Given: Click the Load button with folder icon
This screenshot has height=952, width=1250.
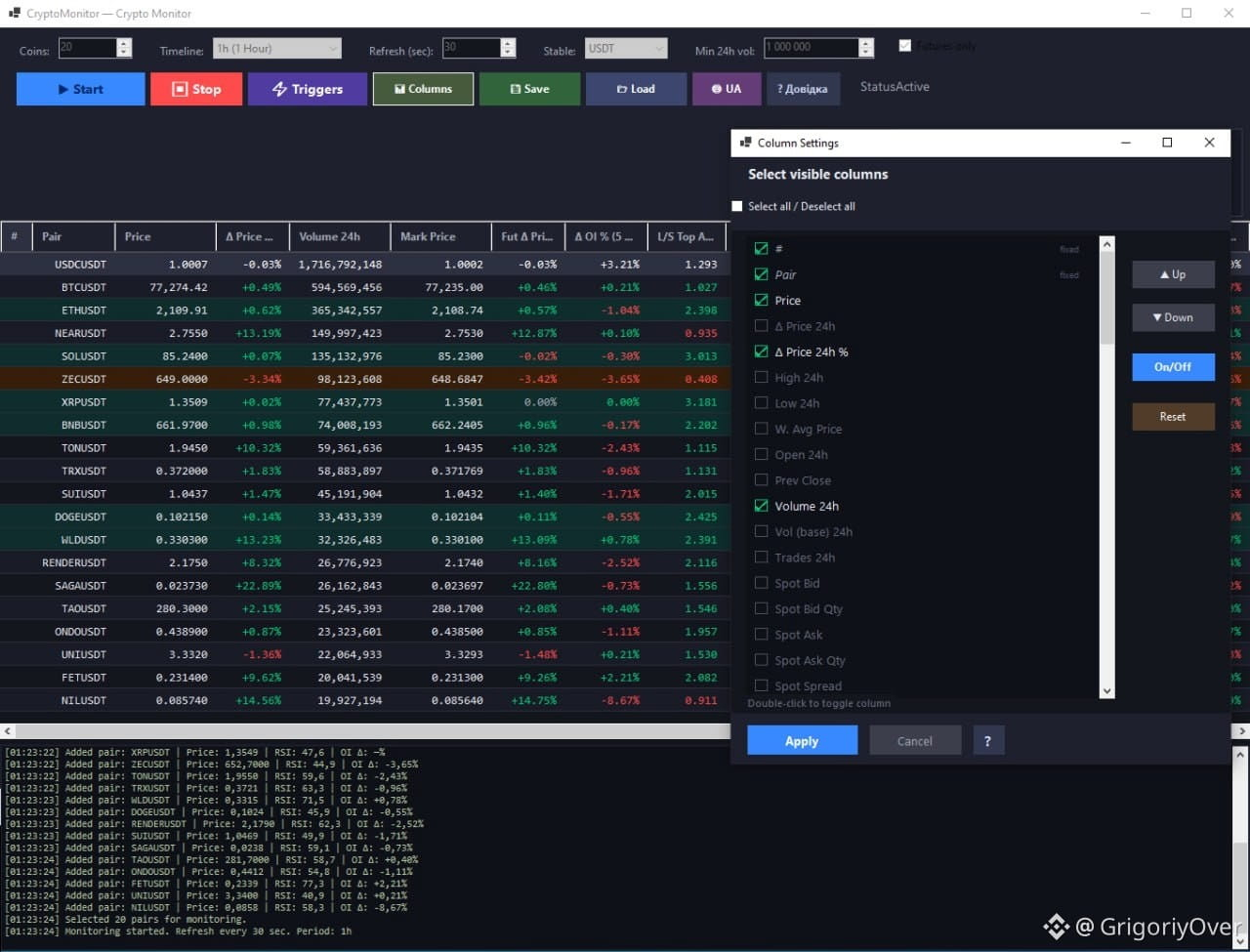Looking at the screenshot, I should click(x=636, y=89).
